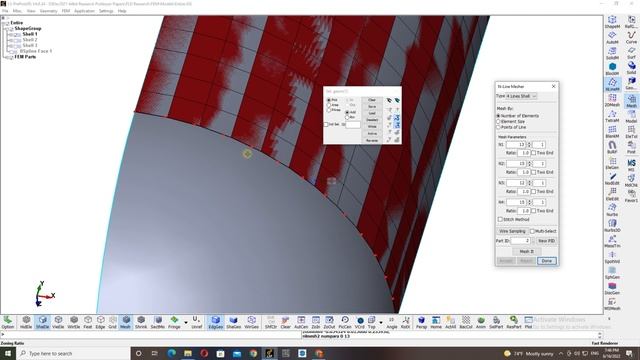The width and height of the screenshot is (640, 360).
Task: Open the Option icon in bottom toolbar
Action: [8, 322]
